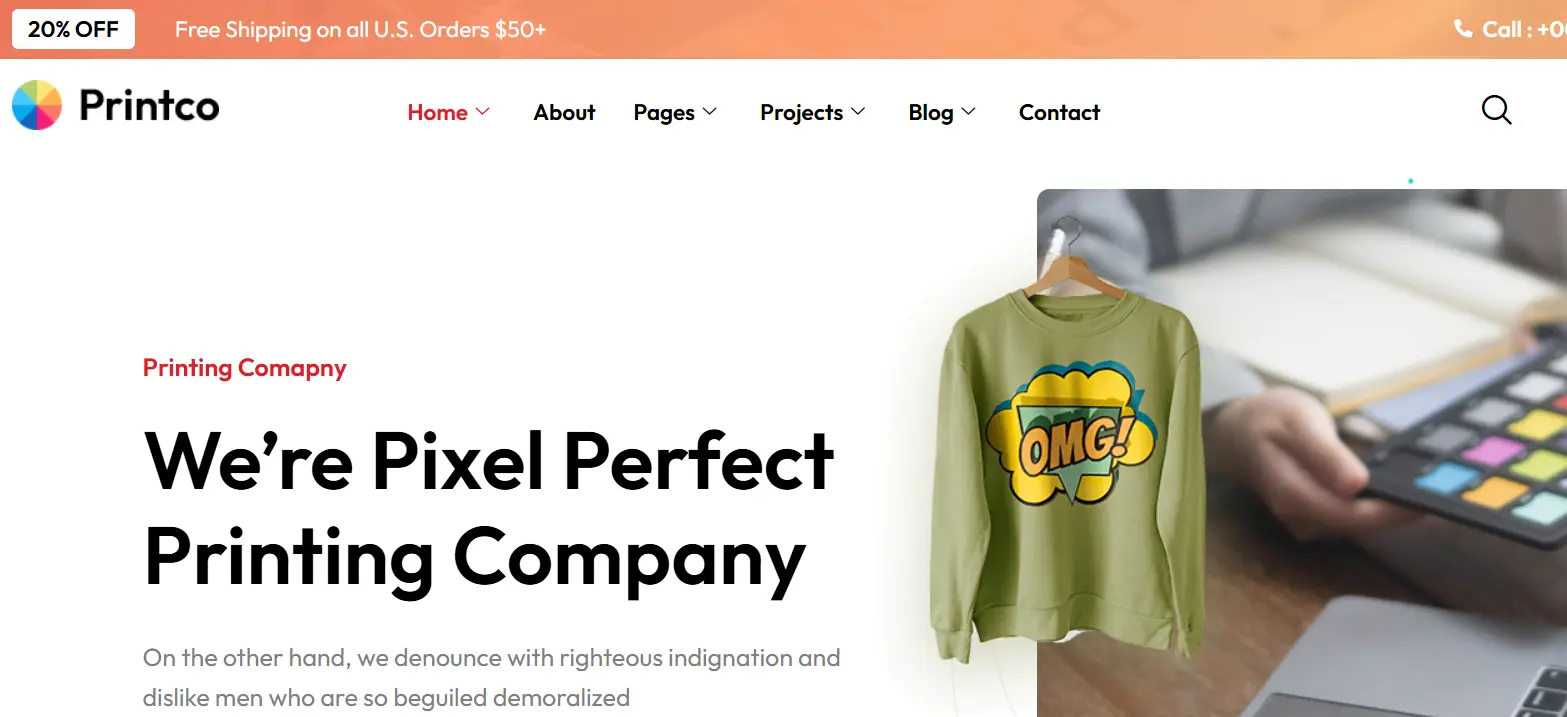Expand the Projects dropdown arrow
This screenshot has height=717, width=1567.
(858, 112)
